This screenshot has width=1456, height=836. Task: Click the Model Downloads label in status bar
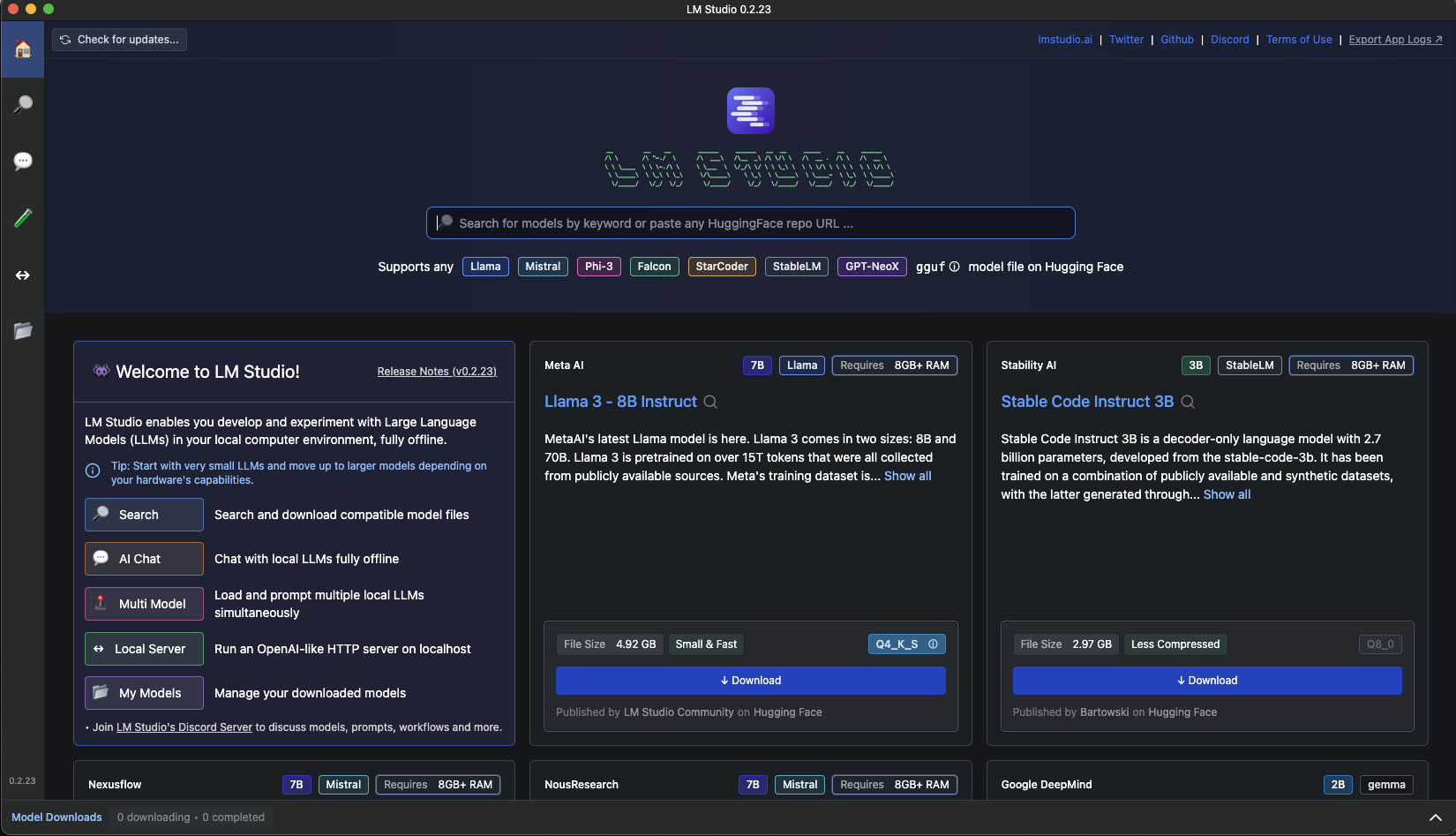[56, 817]
